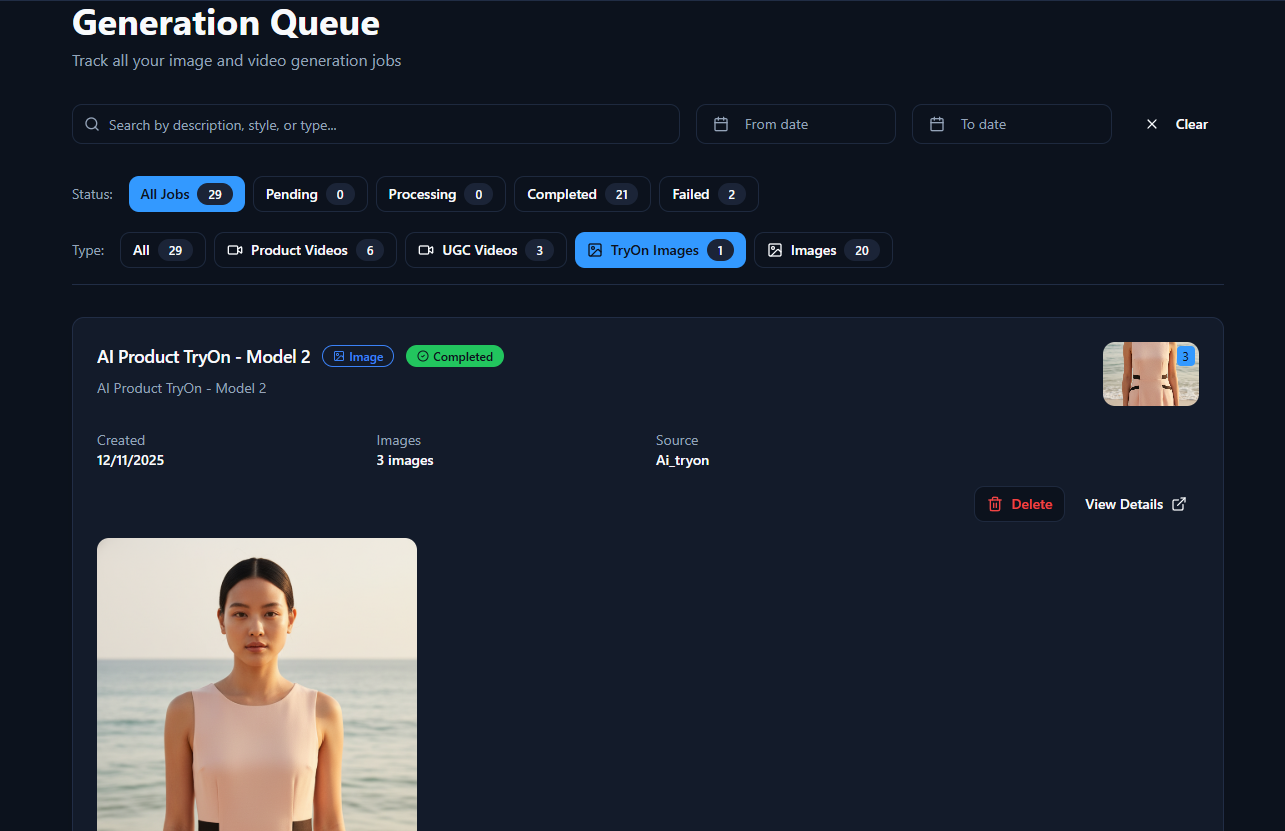Click the external link icon by View Details

1179,504
